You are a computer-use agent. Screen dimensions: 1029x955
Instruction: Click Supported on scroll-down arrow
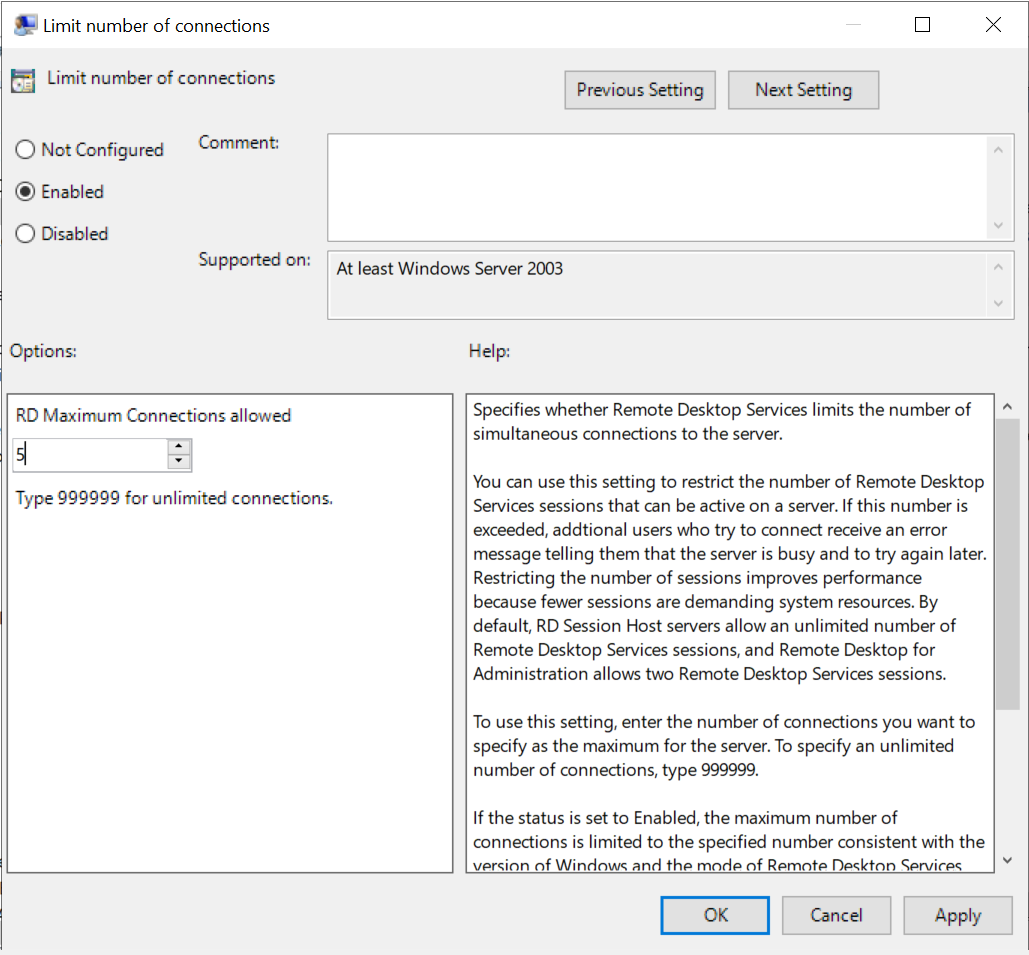coord(998,304)
